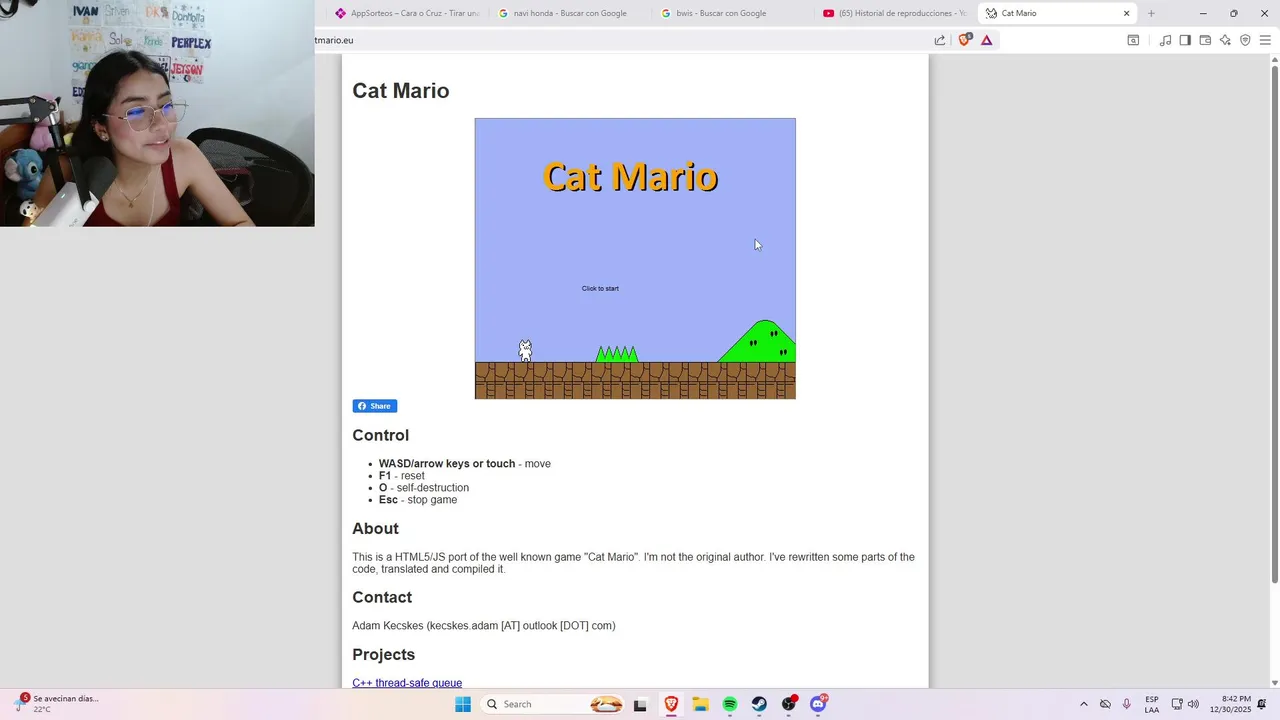Click the microphone icon in system tray
This screenshot has width=1280, height=720.
click(1127, 704)
